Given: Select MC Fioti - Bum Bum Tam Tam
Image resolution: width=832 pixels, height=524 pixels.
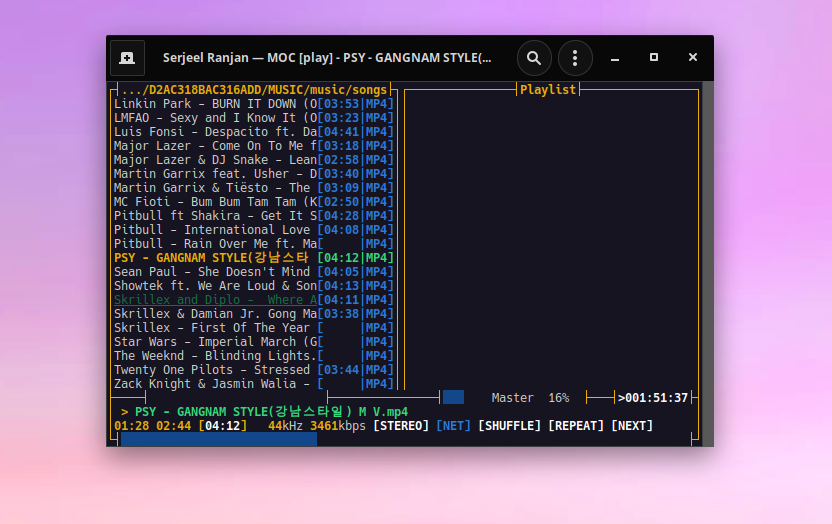Looking at the screenshot, I should (x=254, y=202).
